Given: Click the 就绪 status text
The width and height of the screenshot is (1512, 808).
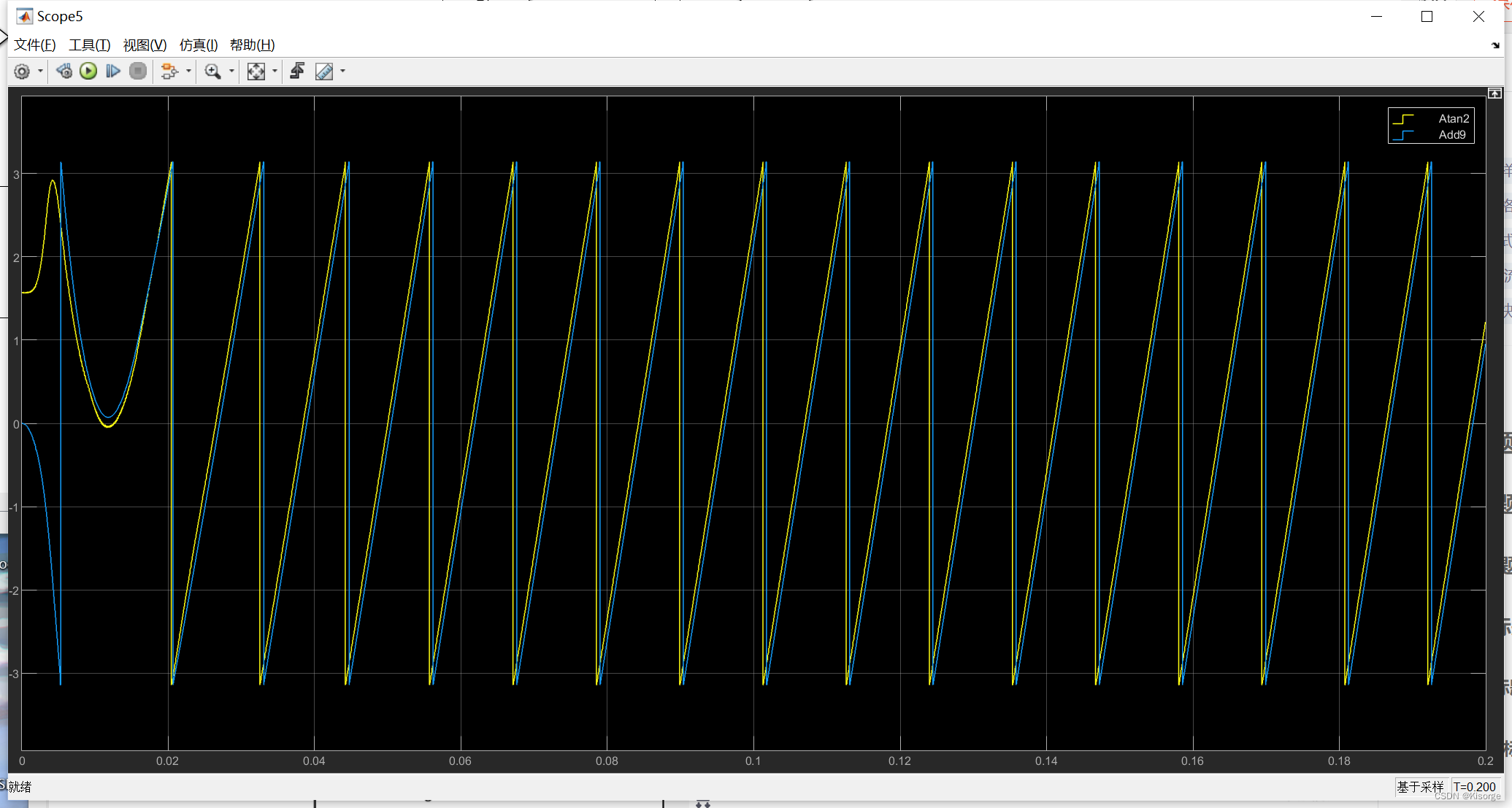Looking at the screenshot, I should 20,786.
